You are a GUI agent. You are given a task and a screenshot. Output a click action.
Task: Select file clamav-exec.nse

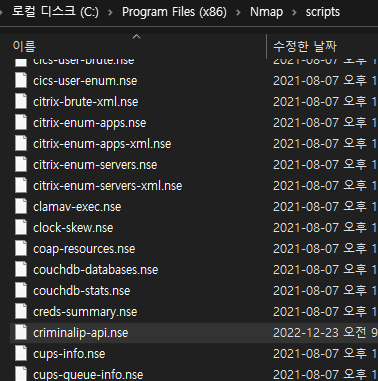pyautogui.click(x=77, y=207)
